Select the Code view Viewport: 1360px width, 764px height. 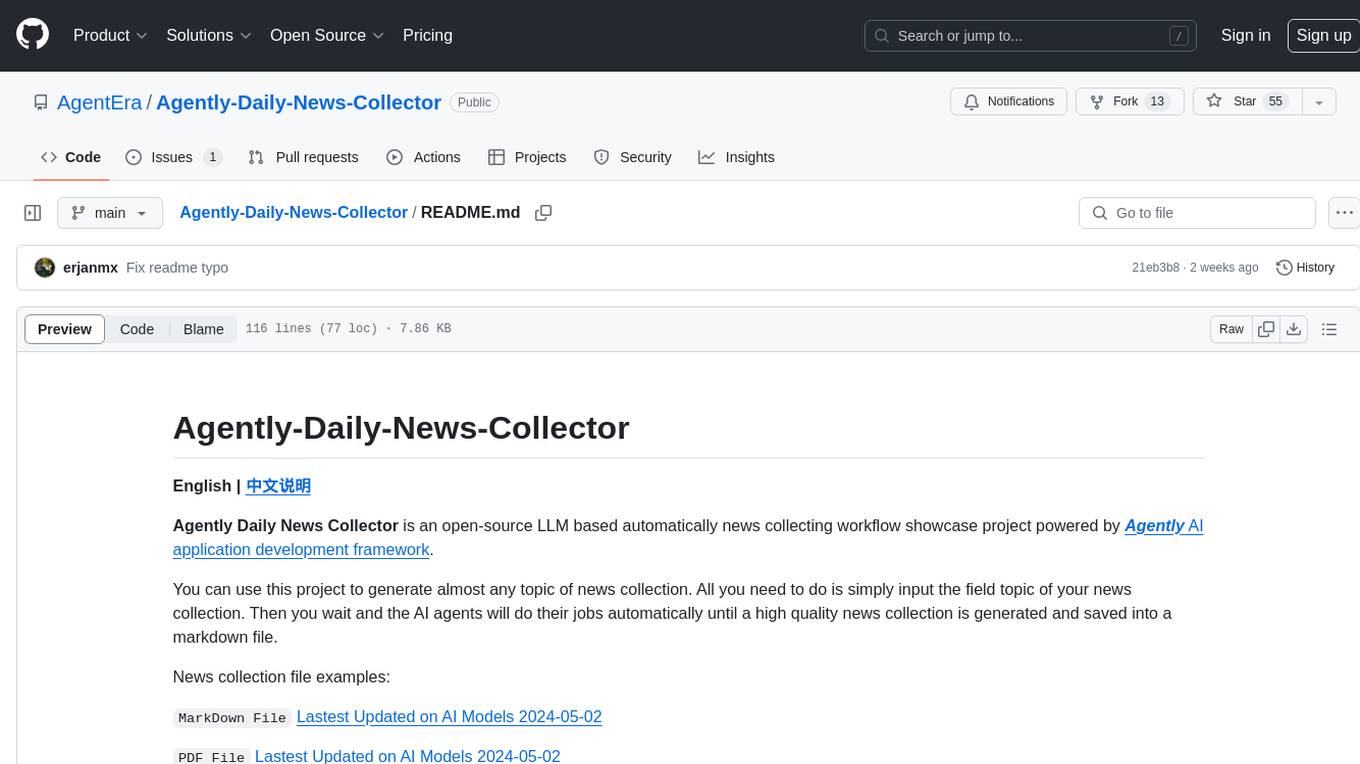(x=137, y=329)
